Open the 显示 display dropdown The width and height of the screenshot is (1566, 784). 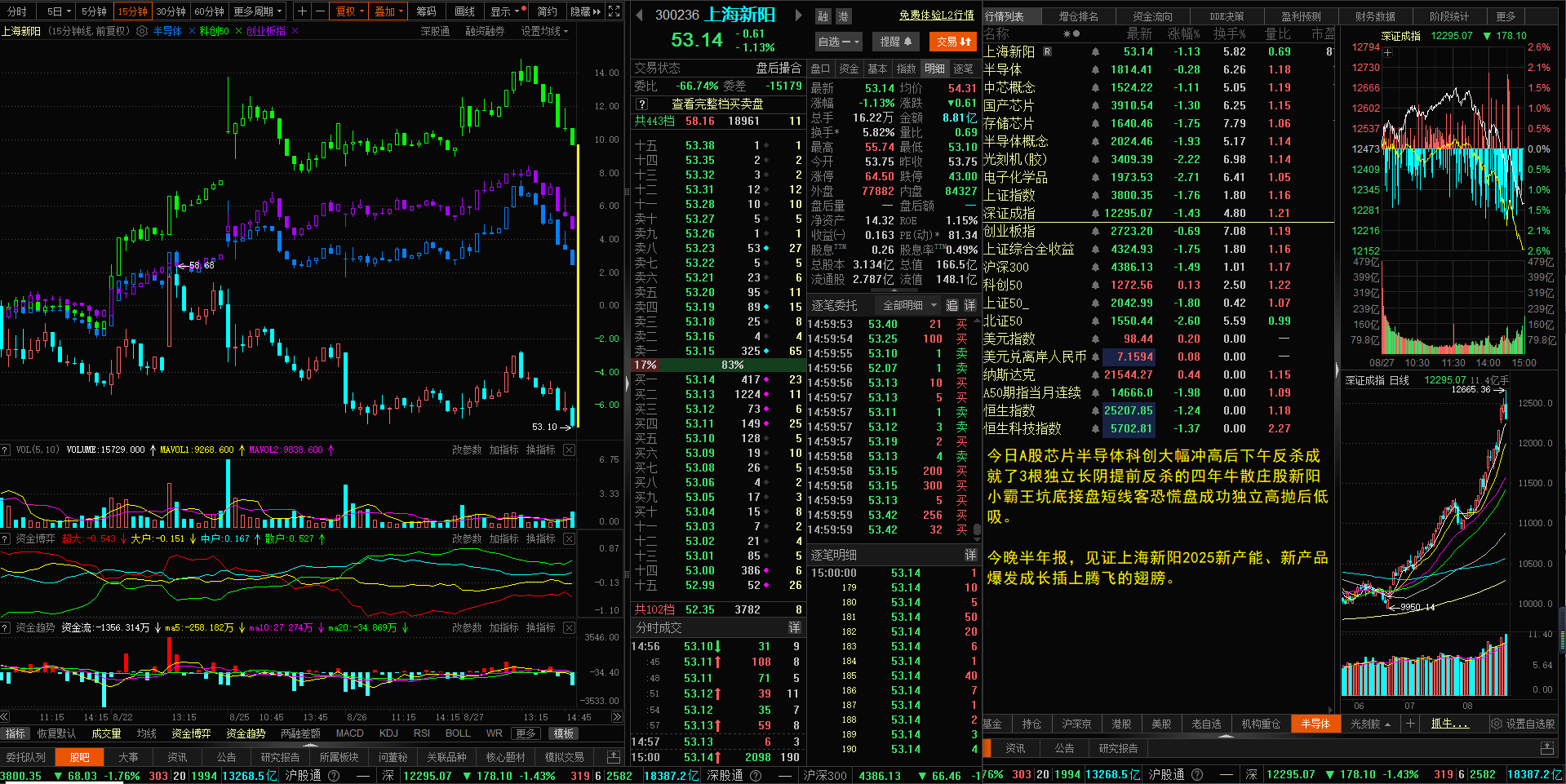point(506,11)
